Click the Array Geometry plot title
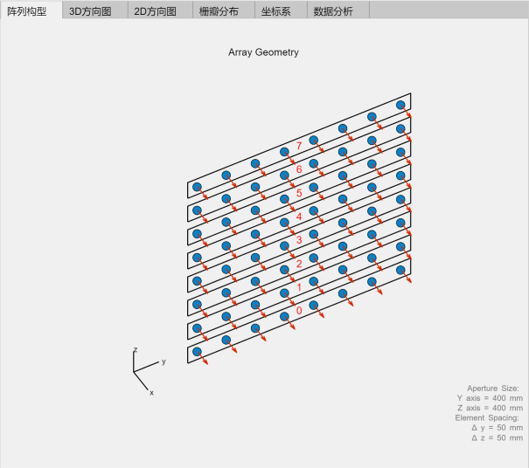The image size is (529, 468). click(x=263, y=52)
